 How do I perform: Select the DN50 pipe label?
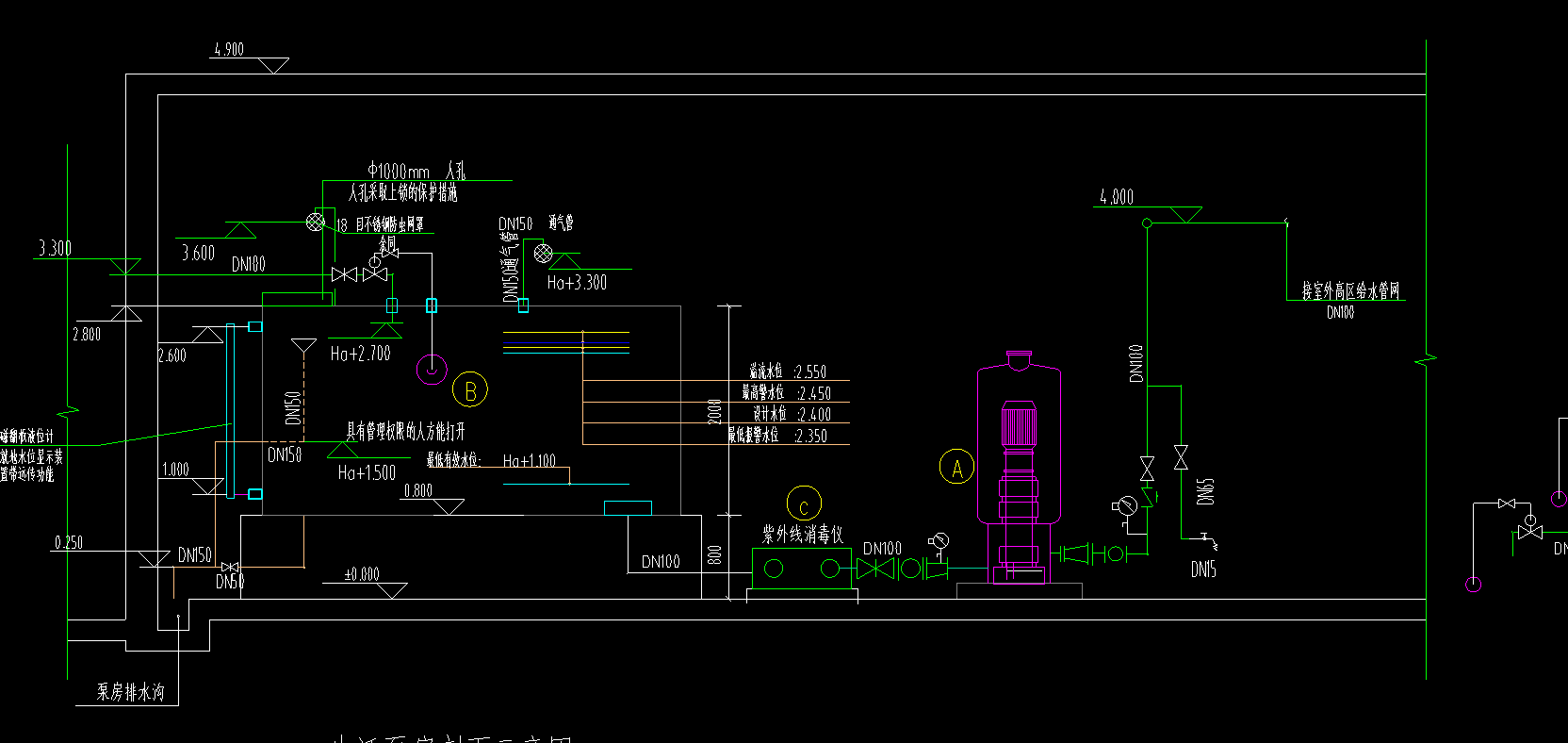[x=230, y=582]
